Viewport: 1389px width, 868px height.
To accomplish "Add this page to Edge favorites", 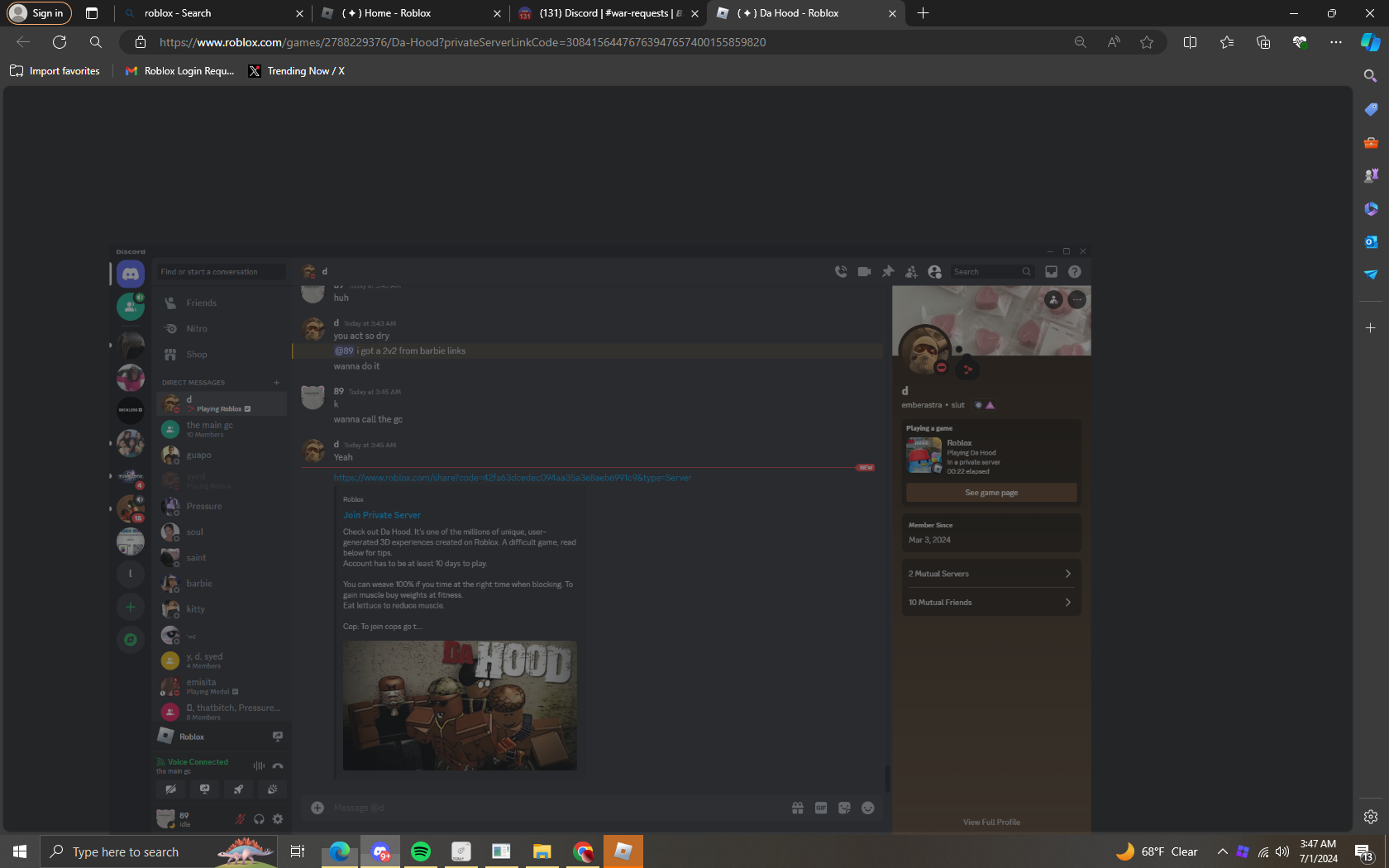I will click(1147, 42).
